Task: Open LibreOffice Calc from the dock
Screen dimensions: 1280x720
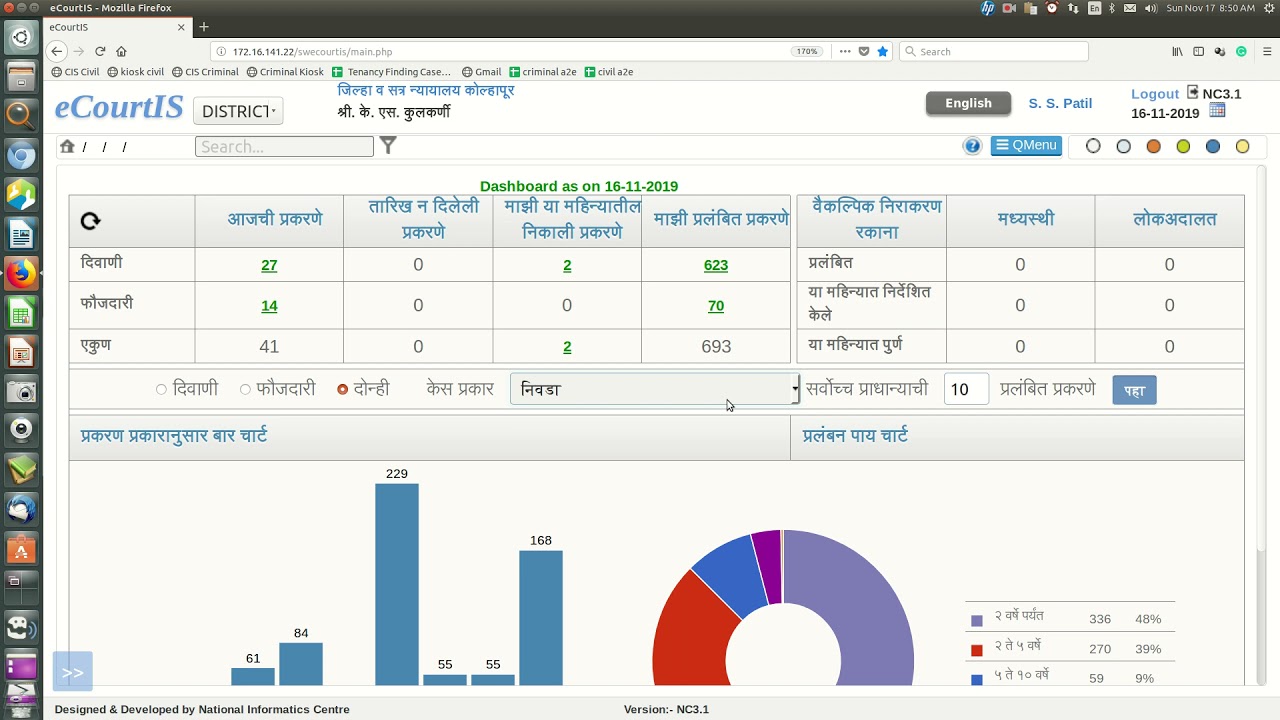Action: pos(21,314)
